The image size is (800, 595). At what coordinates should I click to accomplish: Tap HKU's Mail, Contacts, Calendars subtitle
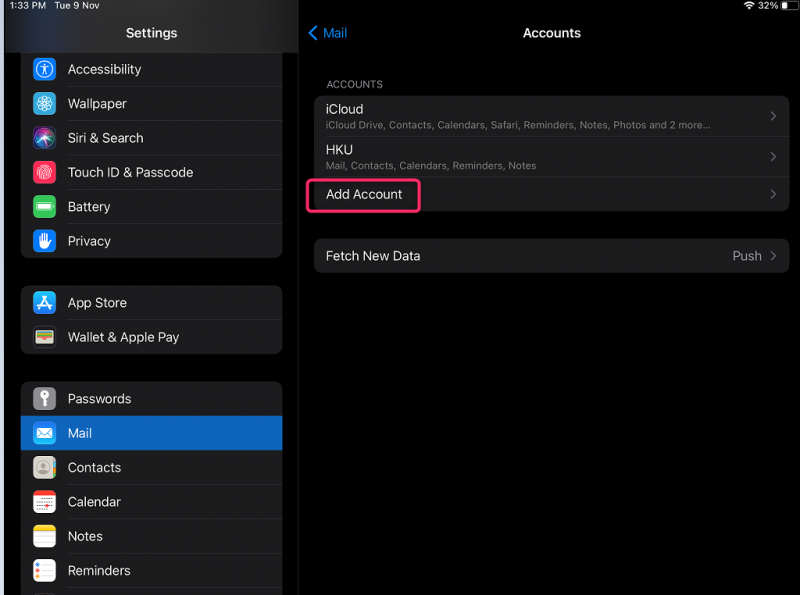pos(431,166)
